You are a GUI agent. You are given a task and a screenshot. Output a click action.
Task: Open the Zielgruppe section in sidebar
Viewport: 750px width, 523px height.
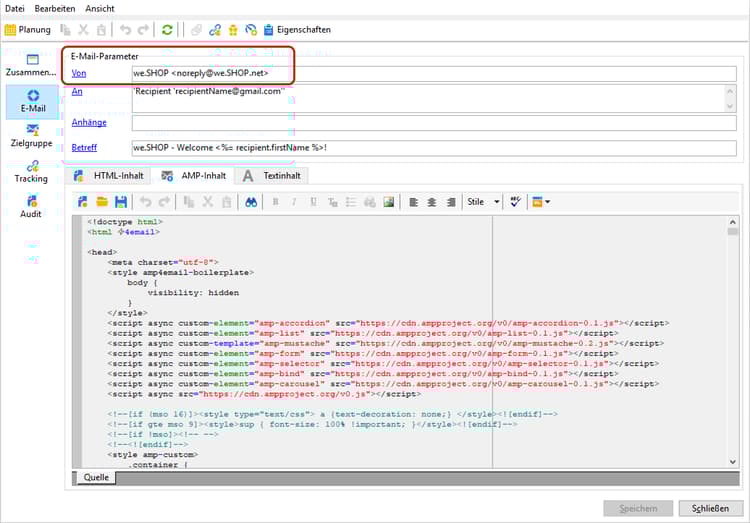point(32,135)
